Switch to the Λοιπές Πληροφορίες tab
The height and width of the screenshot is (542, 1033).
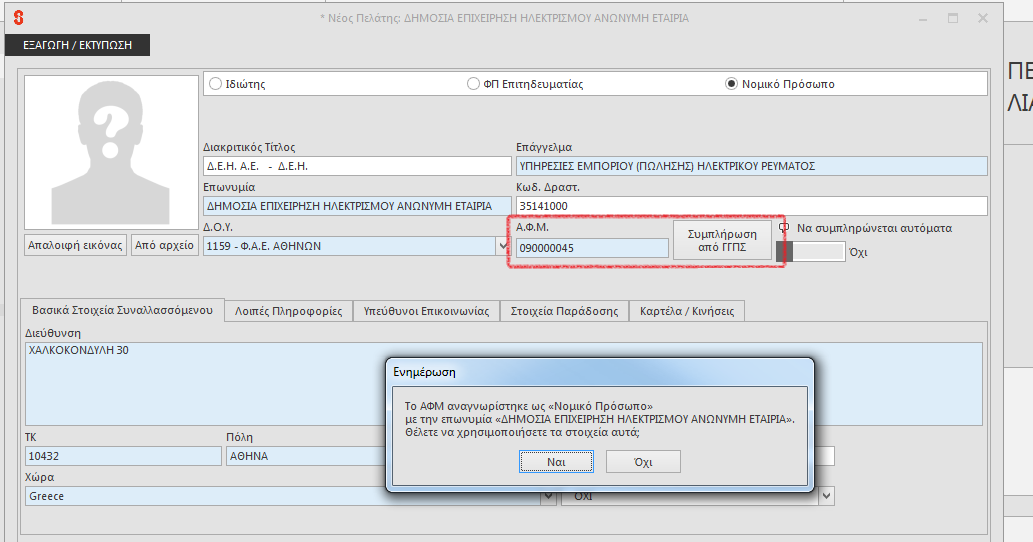coord(289,312)
